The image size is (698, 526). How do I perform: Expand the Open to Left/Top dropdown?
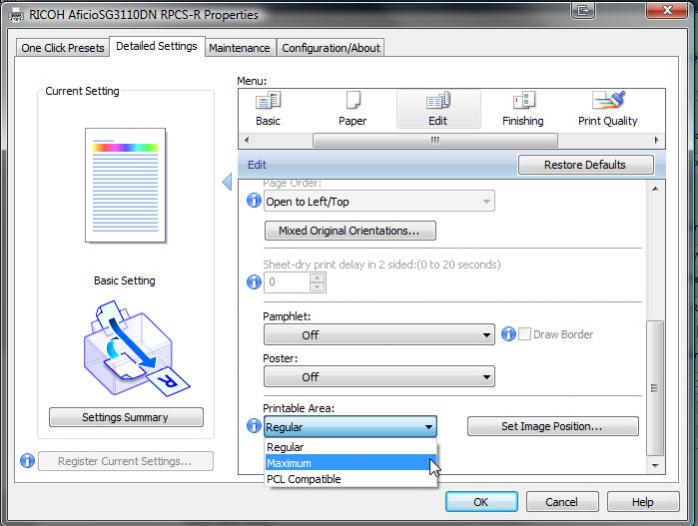click(x=379, y=202)
